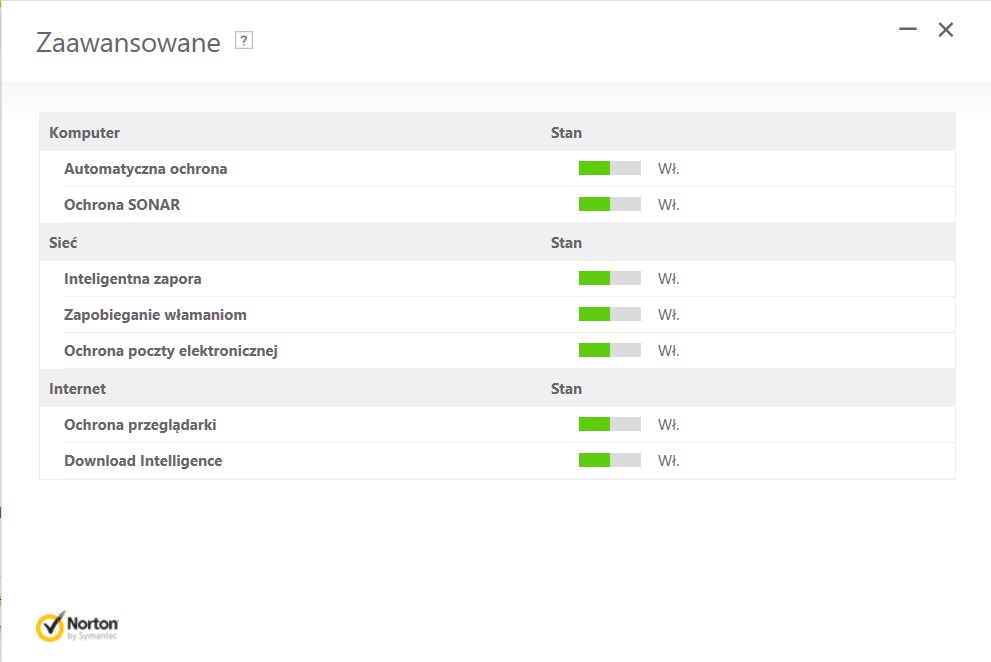Select the Internet section header

(77, 388)
